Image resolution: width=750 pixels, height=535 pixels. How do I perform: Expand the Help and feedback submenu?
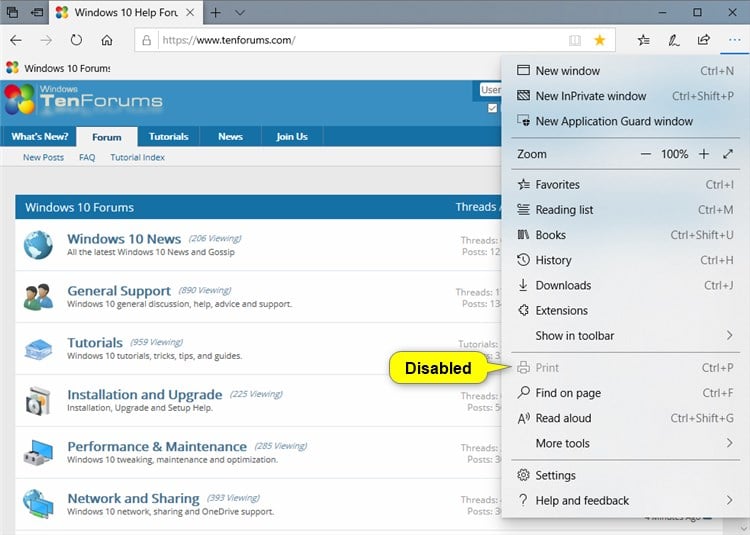(625, 501)
